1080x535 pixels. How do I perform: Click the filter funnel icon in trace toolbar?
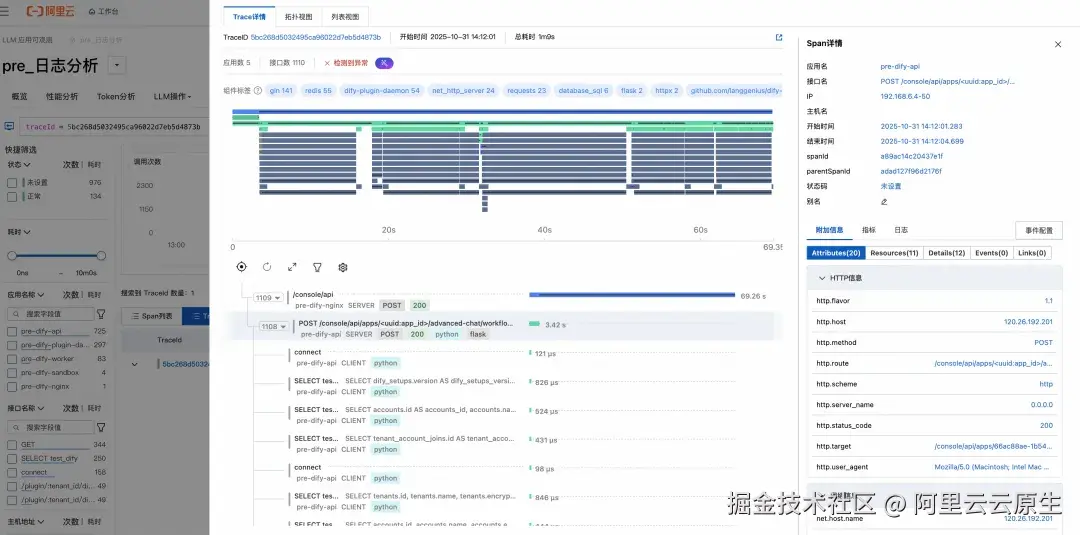318,267
